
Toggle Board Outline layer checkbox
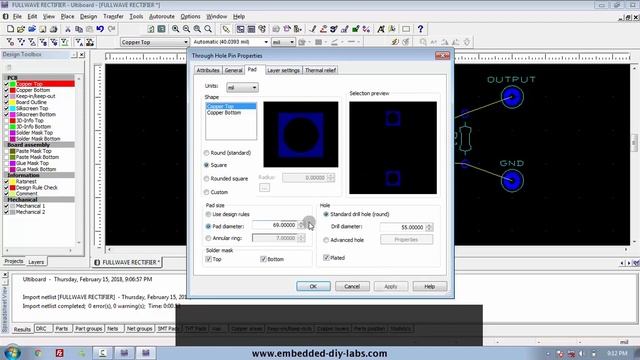6,102
